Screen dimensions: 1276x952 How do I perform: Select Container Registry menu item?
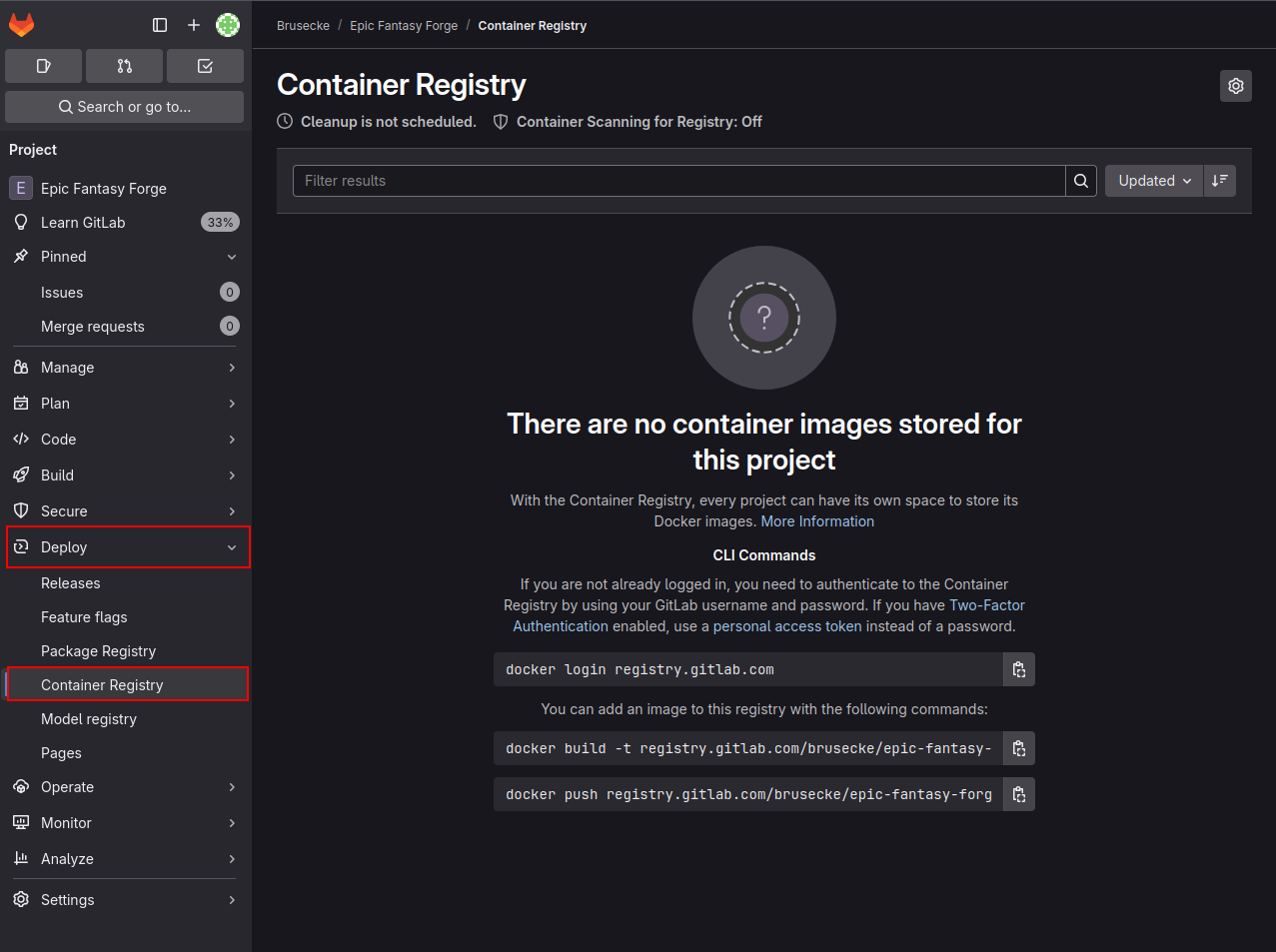pyautogui.click(x=126, y=685)
